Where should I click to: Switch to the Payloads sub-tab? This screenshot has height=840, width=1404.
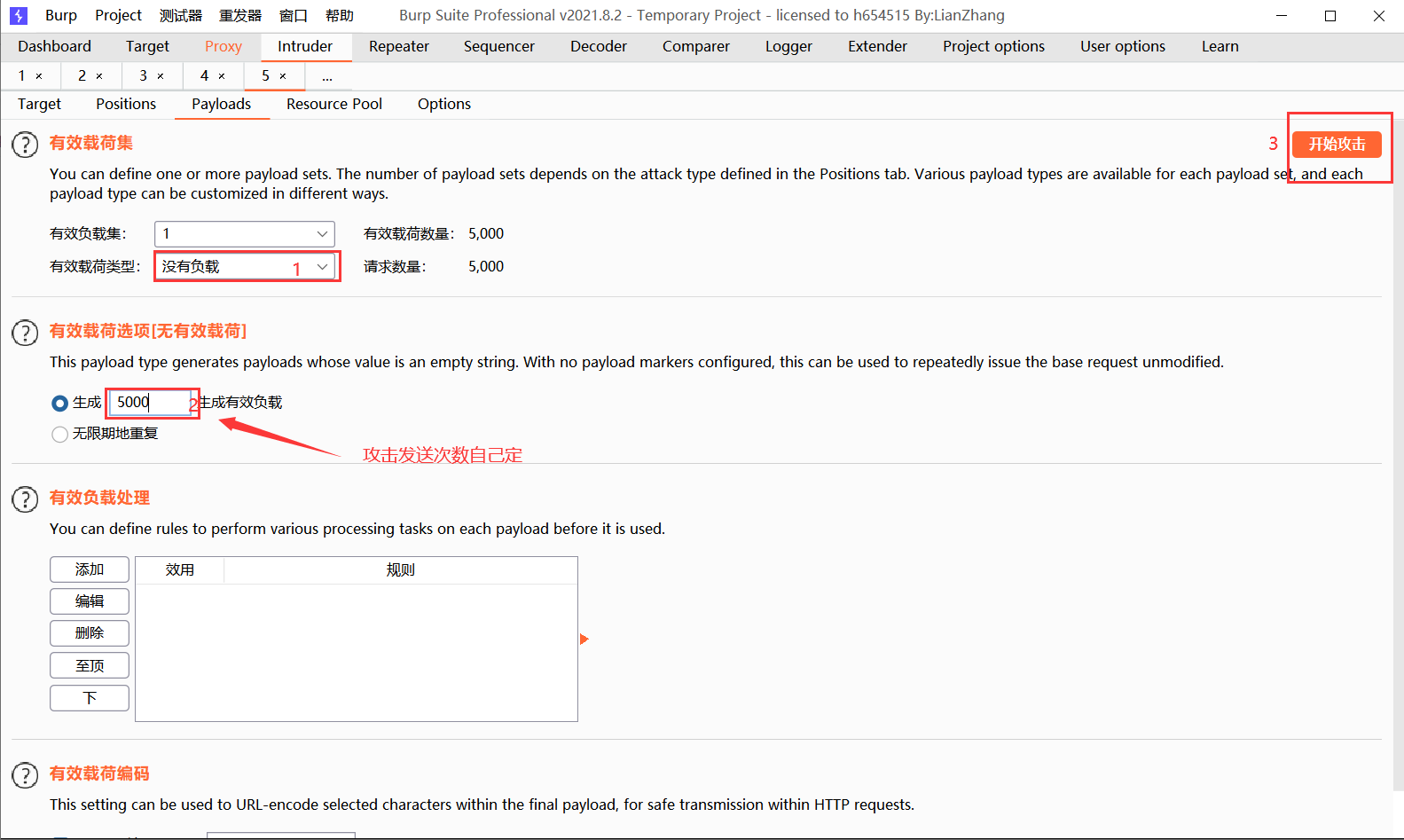pyautogui.click(x=222, y=104)
